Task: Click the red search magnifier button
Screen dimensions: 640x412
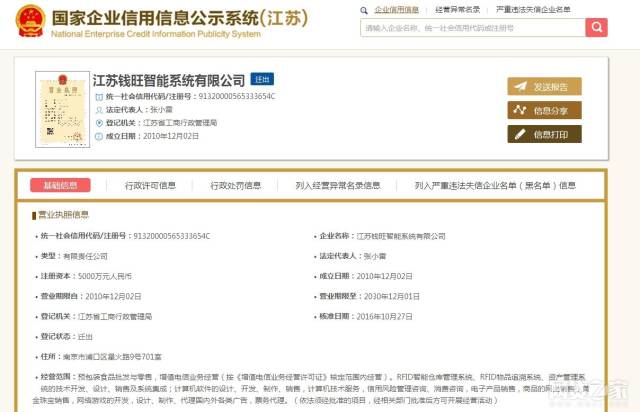Action: coord(596,27)
